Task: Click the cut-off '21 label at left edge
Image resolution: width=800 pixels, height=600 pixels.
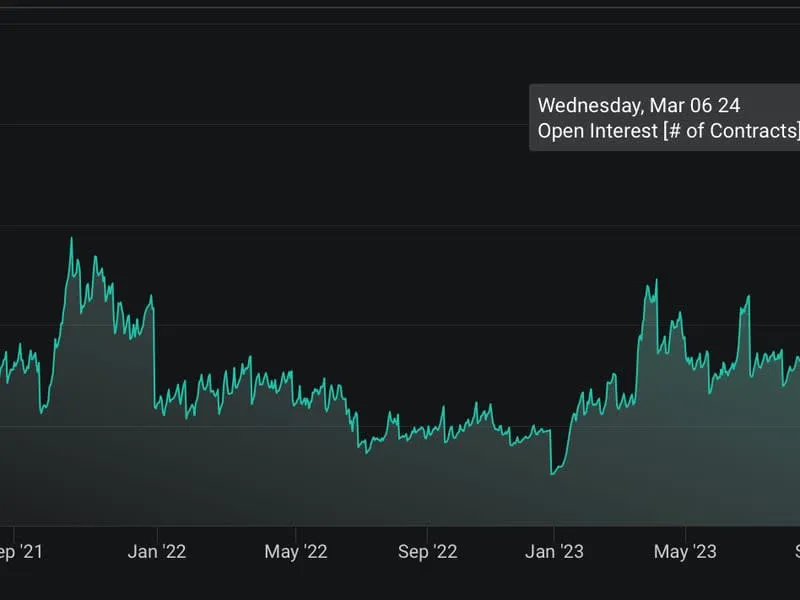Action: 20,552
